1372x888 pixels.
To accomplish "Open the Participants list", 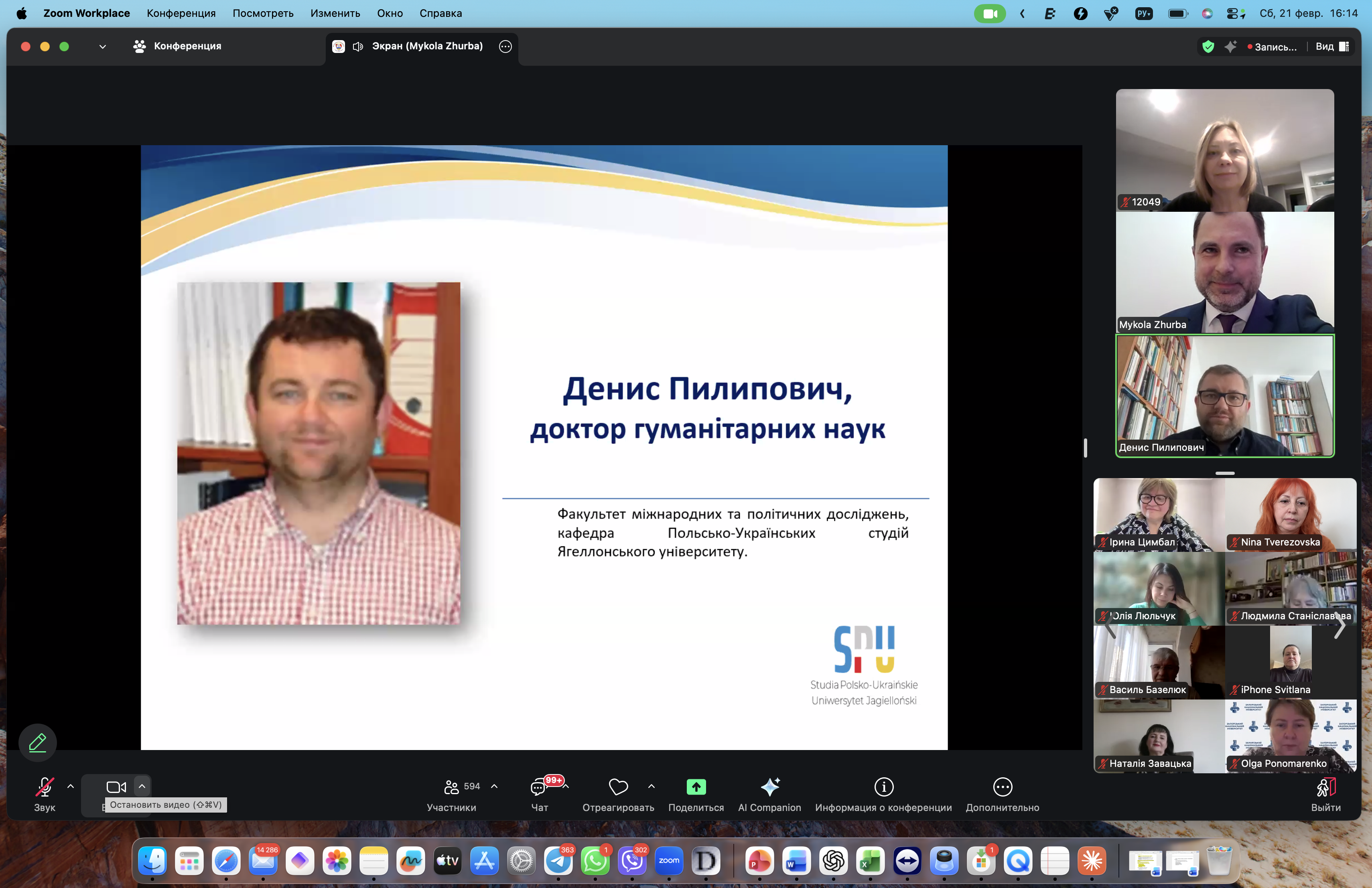I will [x=452, y=787].
